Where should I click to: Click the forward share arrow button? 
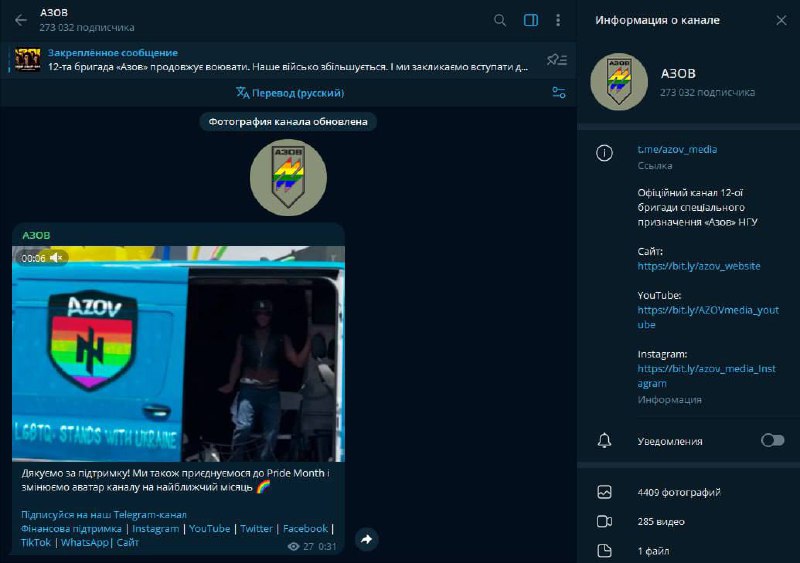(367, 539)
